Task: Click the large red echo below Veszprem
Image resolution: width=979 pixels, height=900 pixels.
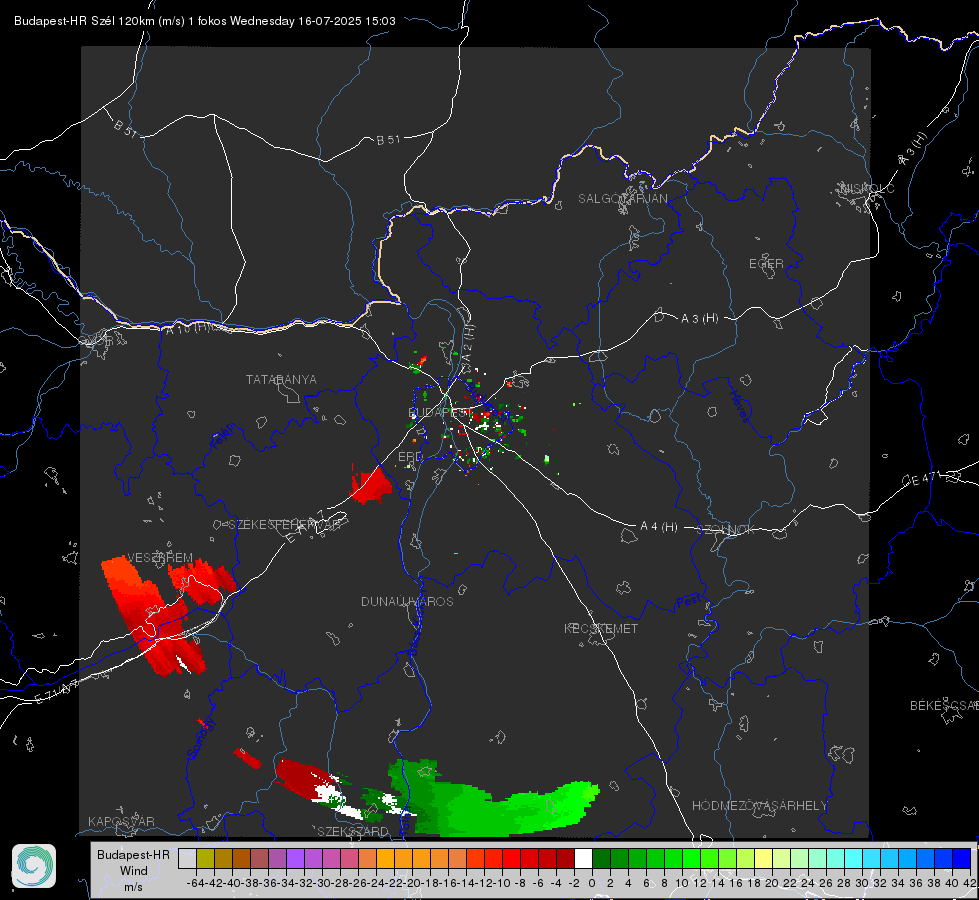Action: point(153,615)
